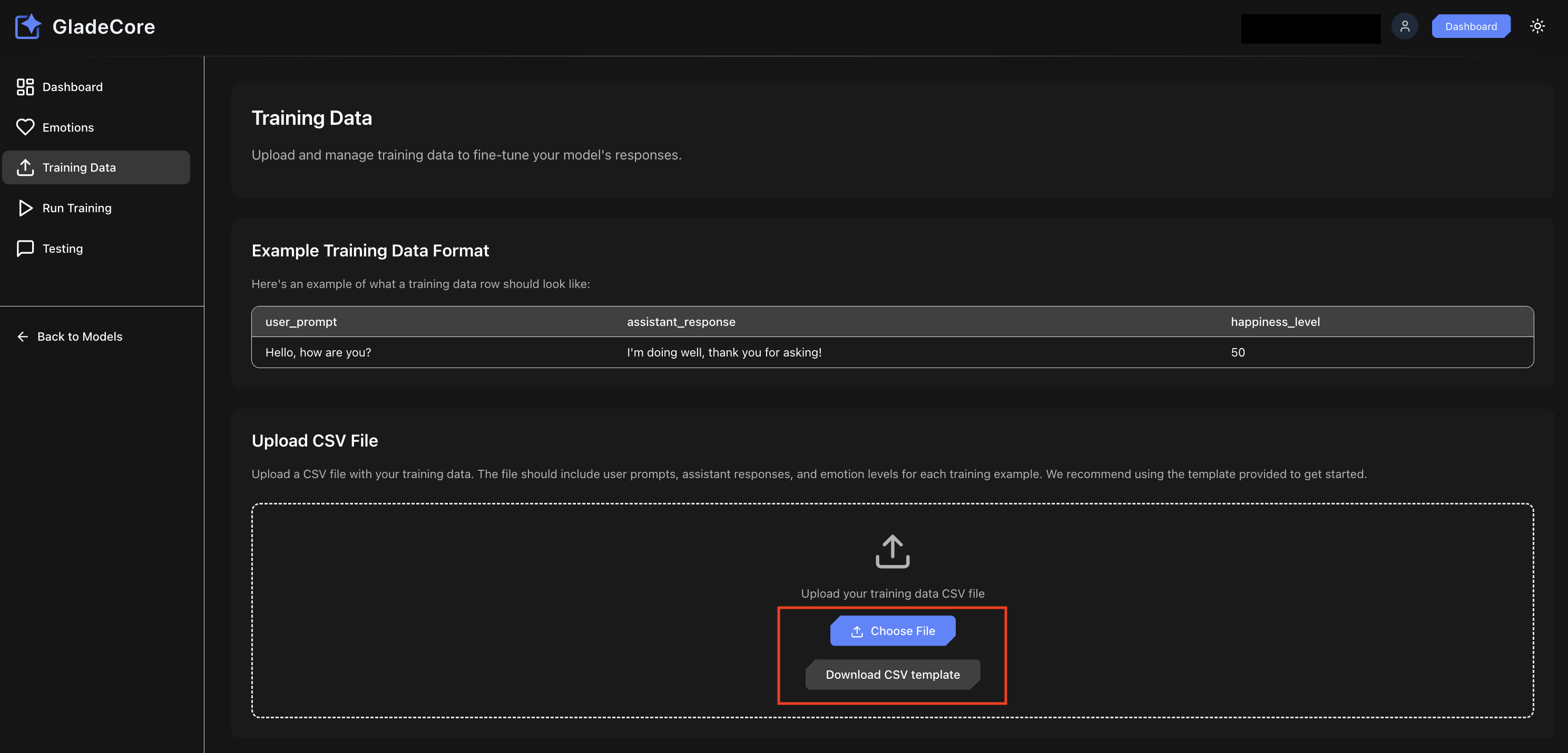Image resolution: width=1568 pixels, height=753 pixels.
Task: Click the play icon next to Run Training
Action: click(25, 208)
